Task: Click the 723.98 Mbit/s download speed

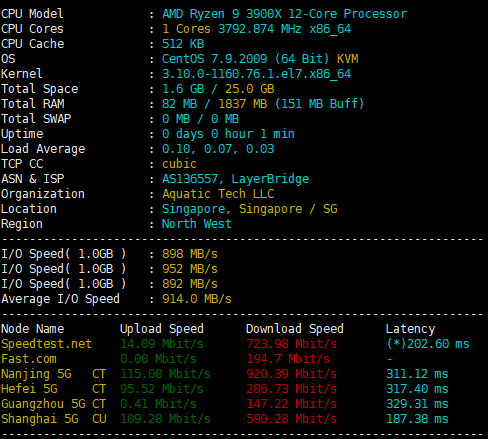Action: 291,344
